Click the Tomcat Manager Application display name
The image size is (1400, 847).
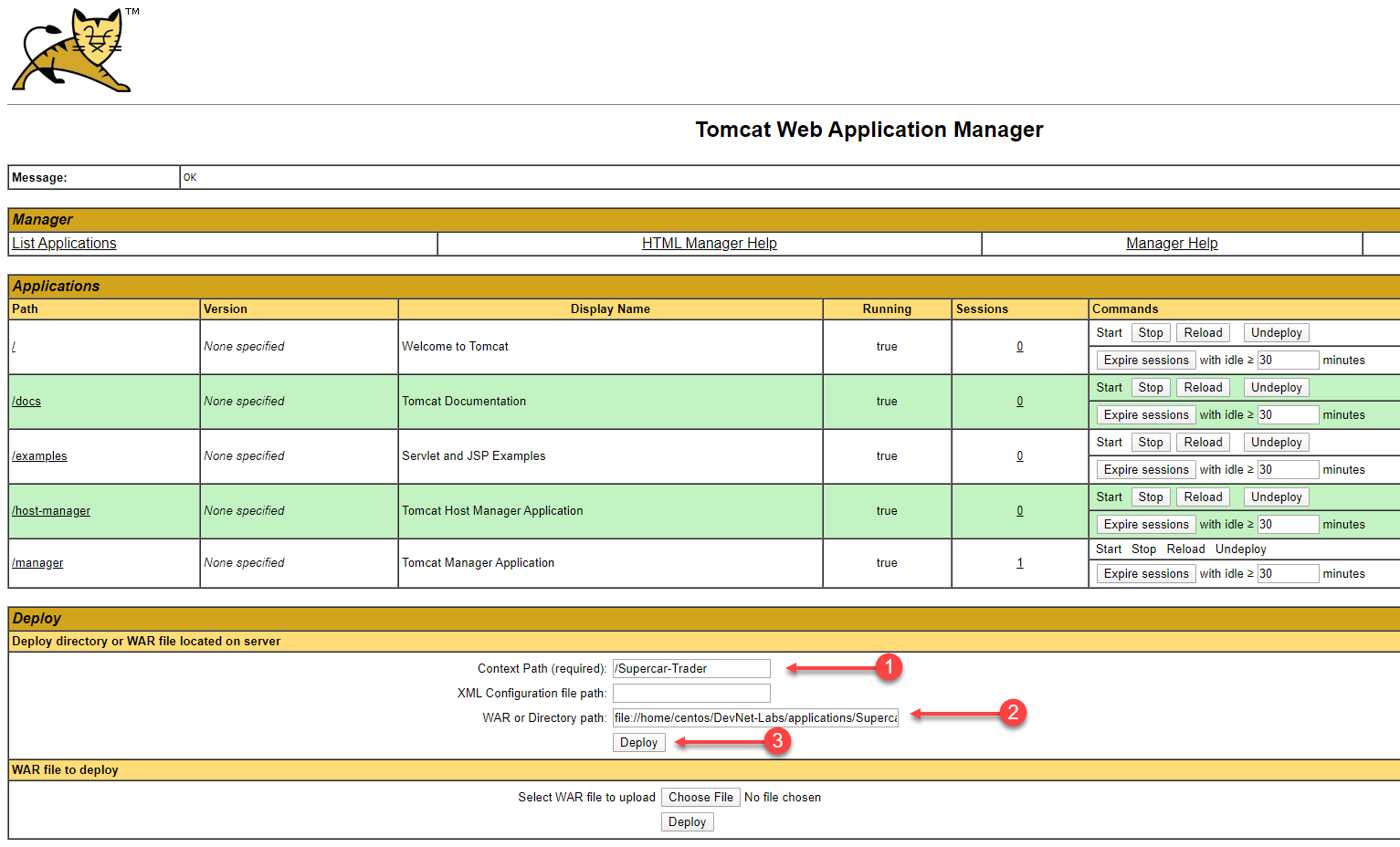[x=479, y=563]
